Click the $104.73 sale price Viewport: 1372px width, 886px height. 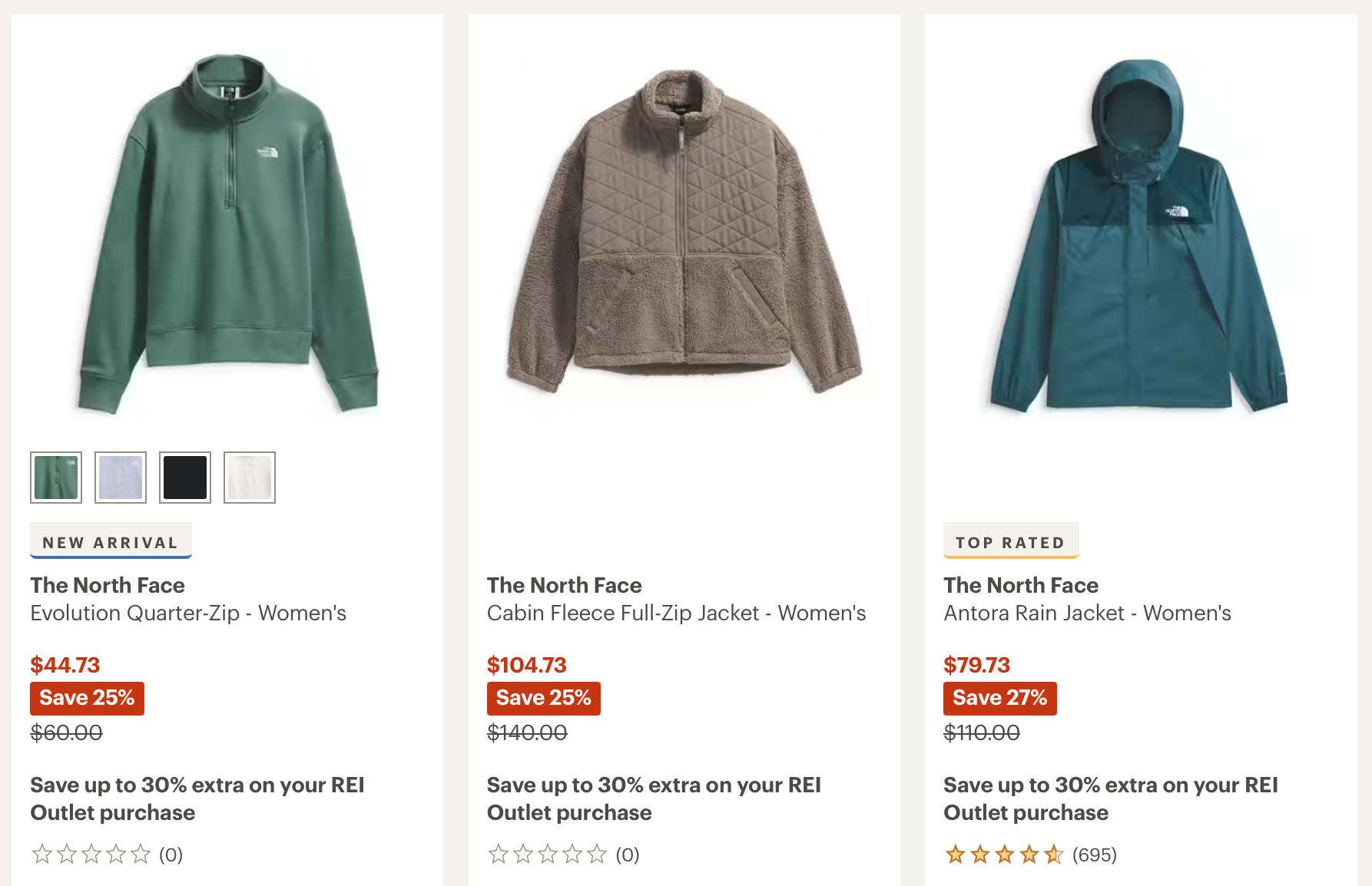526,665
